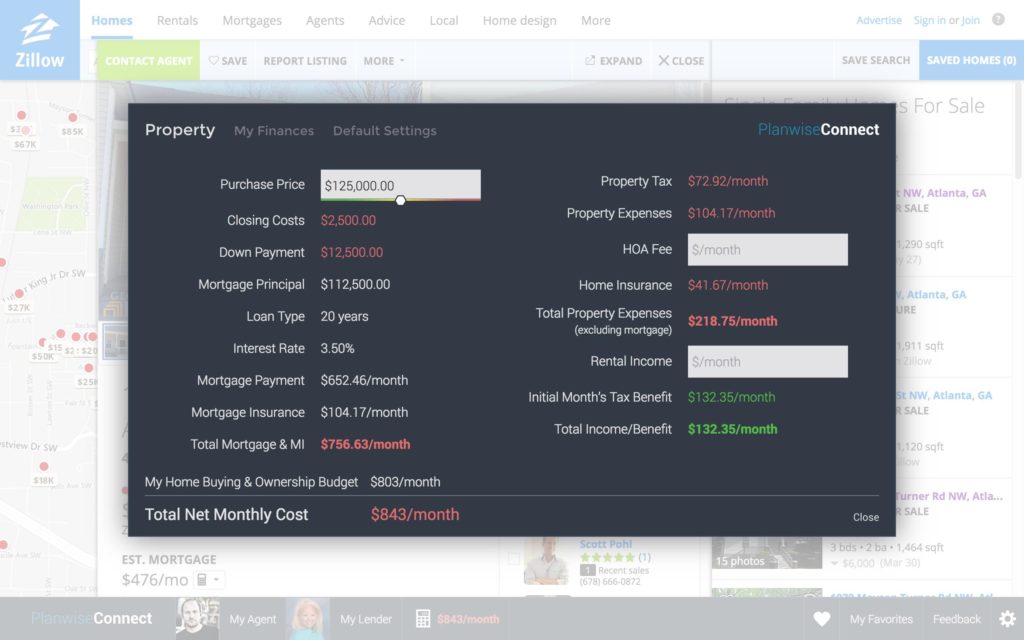Image resolution: width=1024 pixels, height=640 pixels.
Task: Click the Purchase Price input field
Action: (400, 185)
